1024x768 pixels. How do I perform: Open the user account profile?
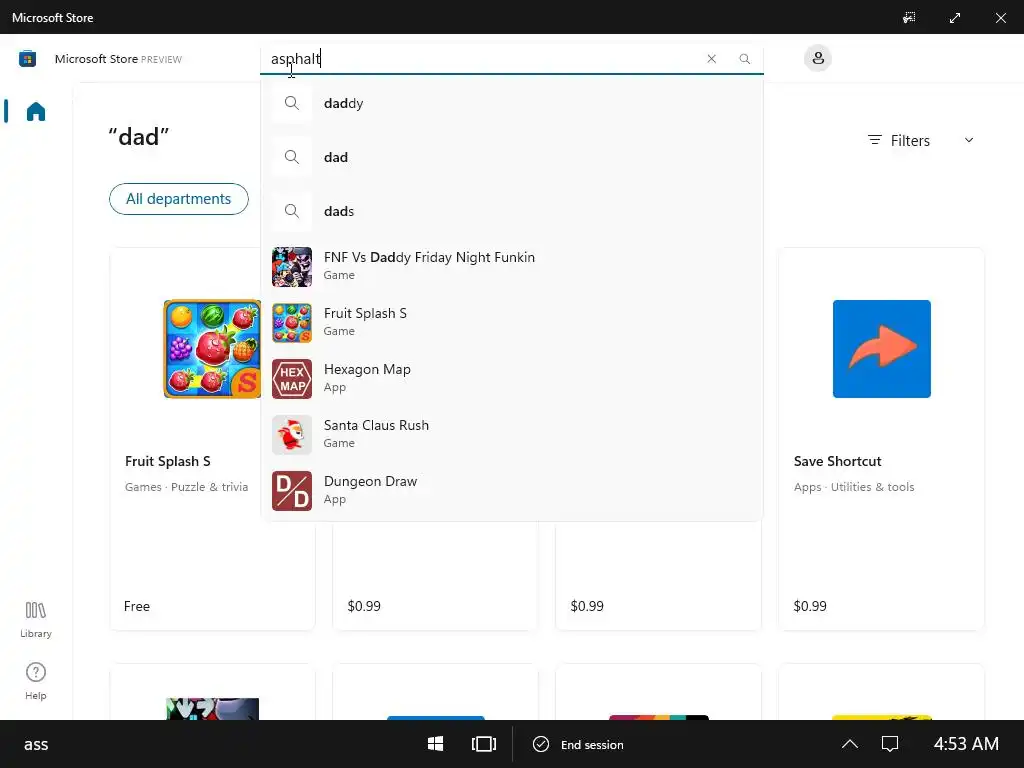[x=818, y=58]
